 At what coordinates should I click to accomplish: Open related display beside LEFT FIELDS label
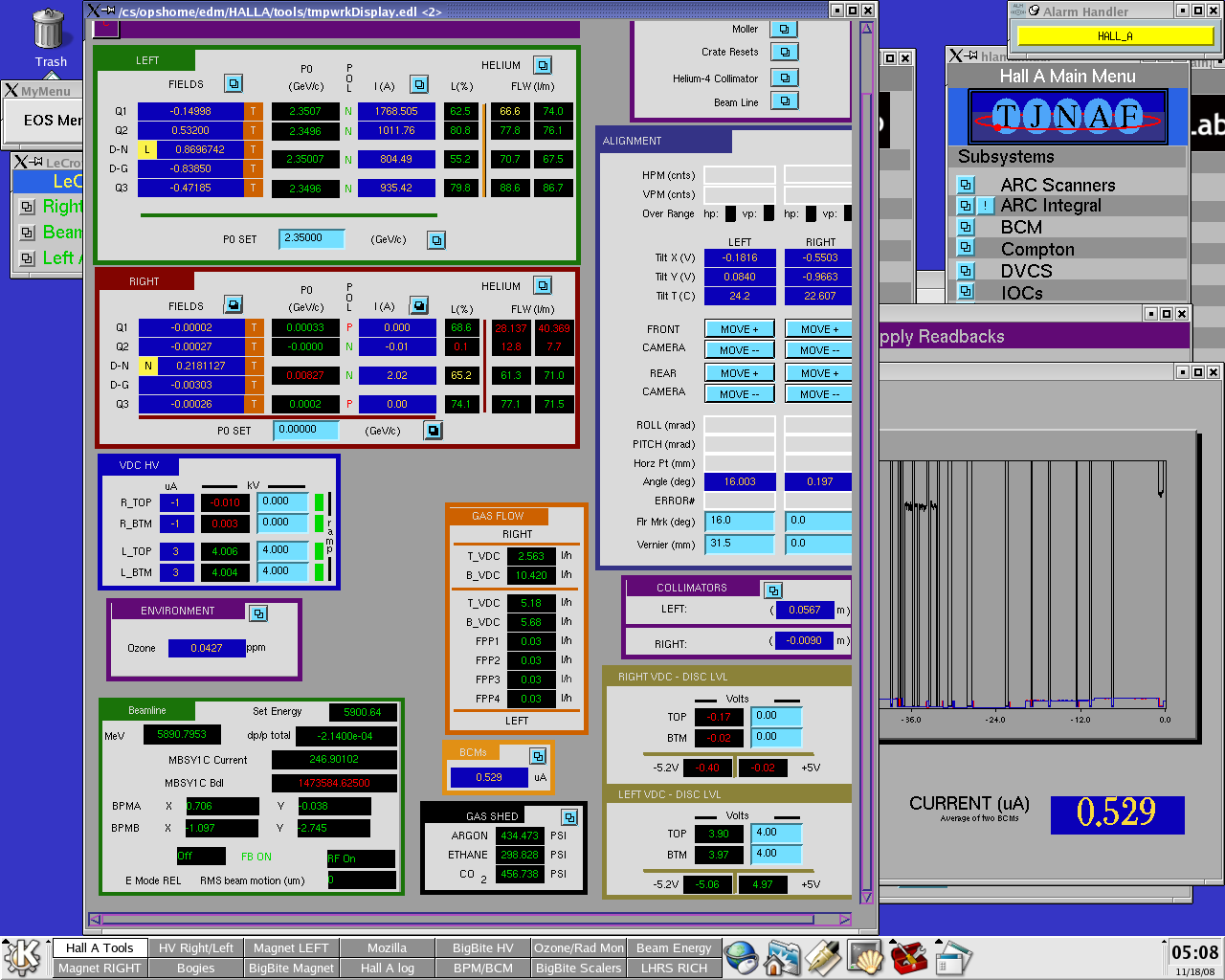(x=234, y=83)
